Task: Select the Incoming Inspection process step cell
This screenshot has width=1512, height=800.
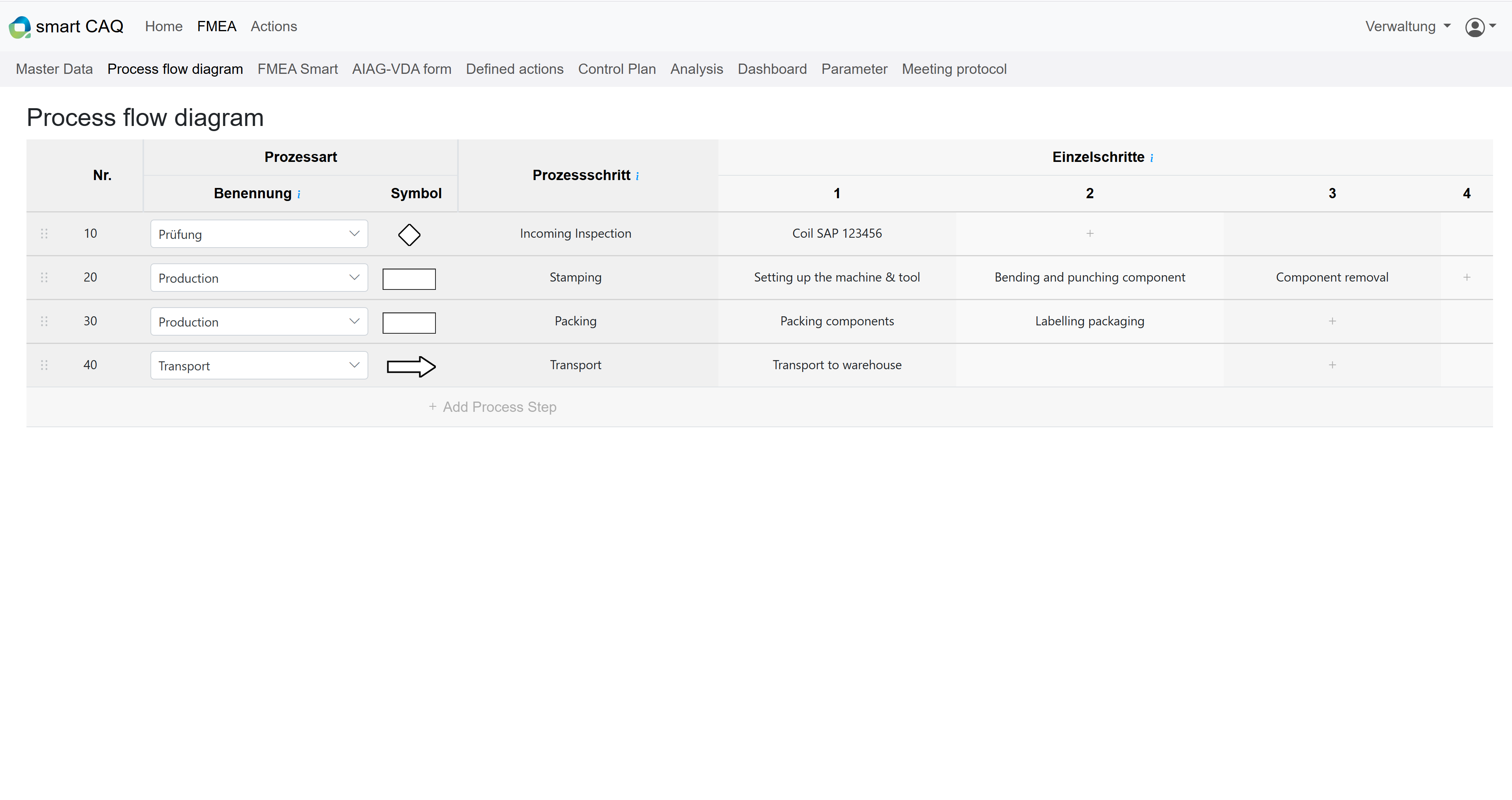Action: click(575, 234)
